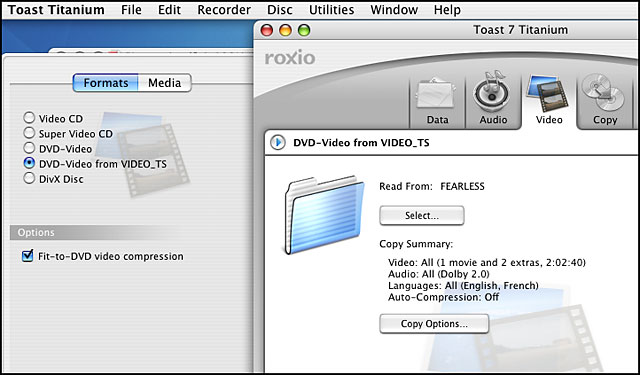The width and height of the screenshot is (640, 375).
Task: Open Copy Options... dialog
Action: pos(434,324)
